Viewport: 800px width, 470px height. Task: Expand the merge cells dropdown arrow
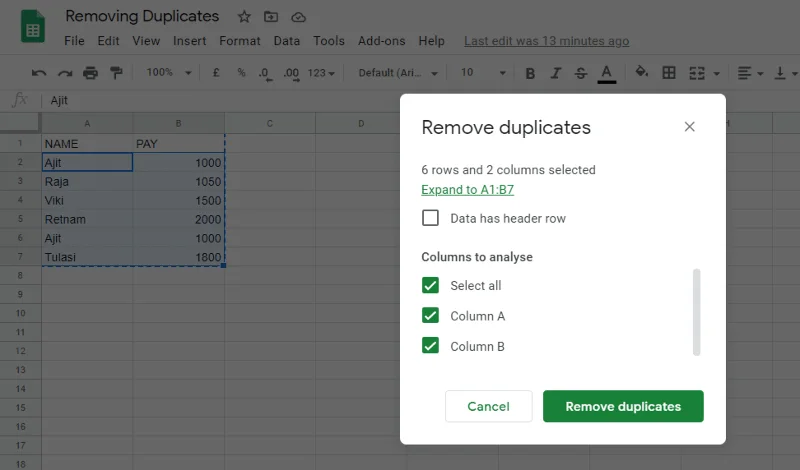(x=716, y=73)
